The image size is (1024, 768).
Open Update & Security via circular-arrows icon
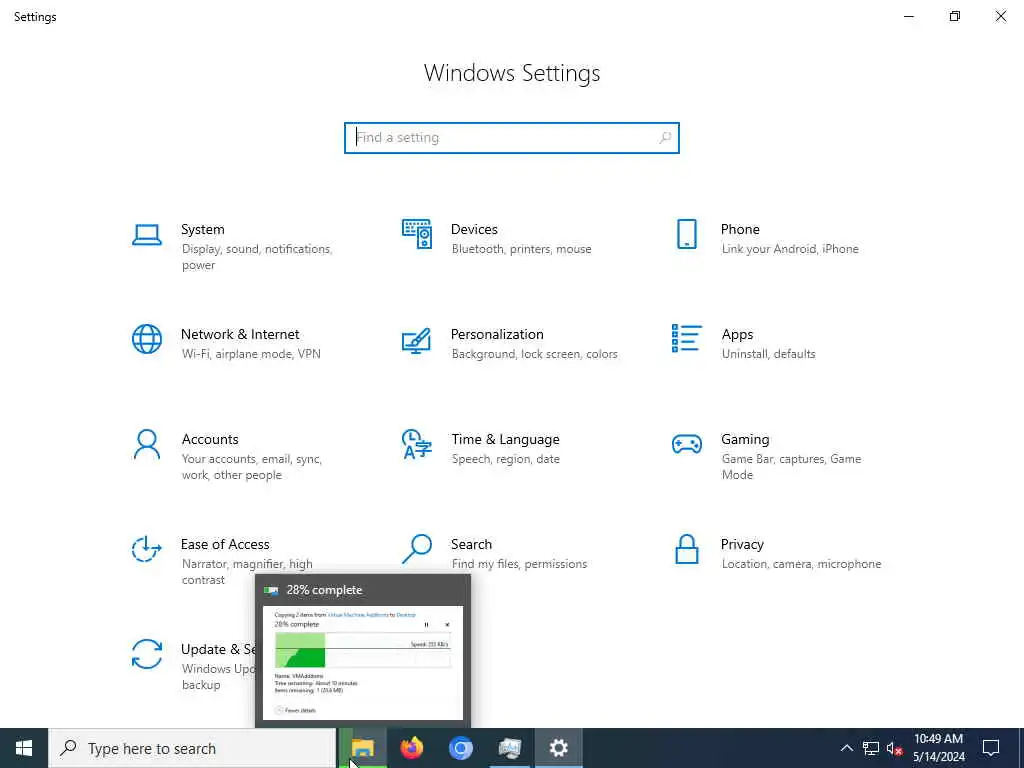(146, 654)
